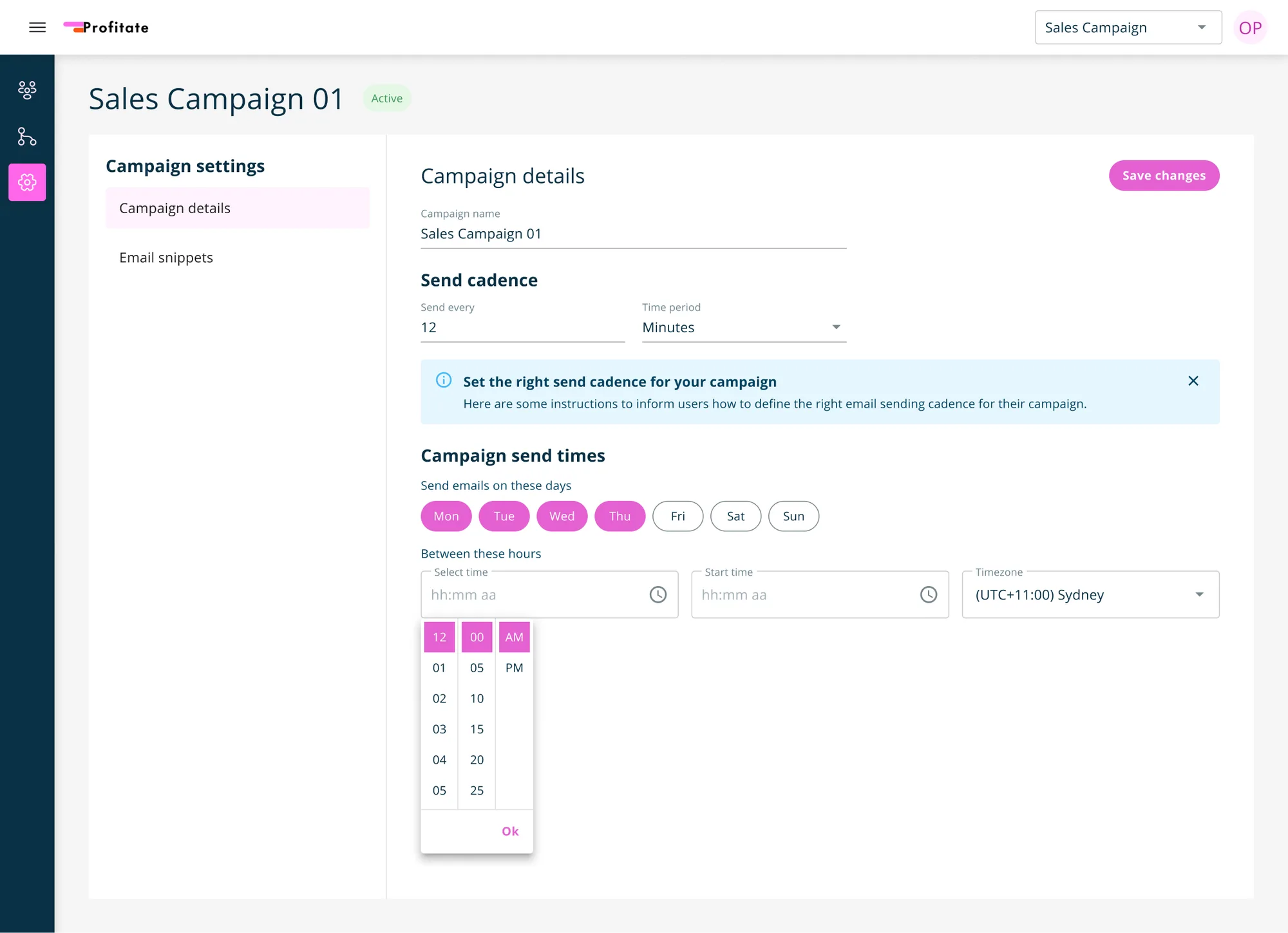Viewport: 1288px width, 933px height.
Task: Select hour 01 in time picker
Action: (439, 668)
